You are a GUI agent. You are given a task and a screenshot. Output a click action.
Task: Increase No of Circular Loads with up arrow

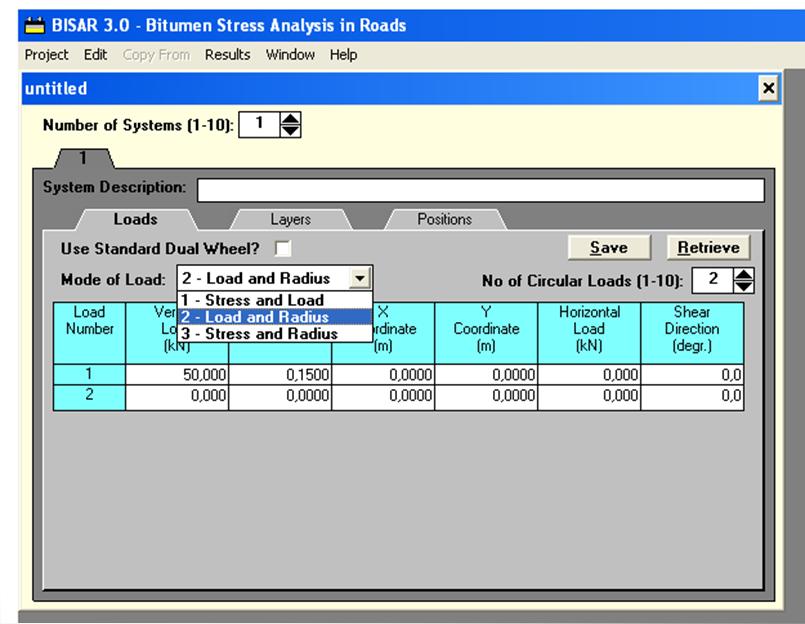743,275
